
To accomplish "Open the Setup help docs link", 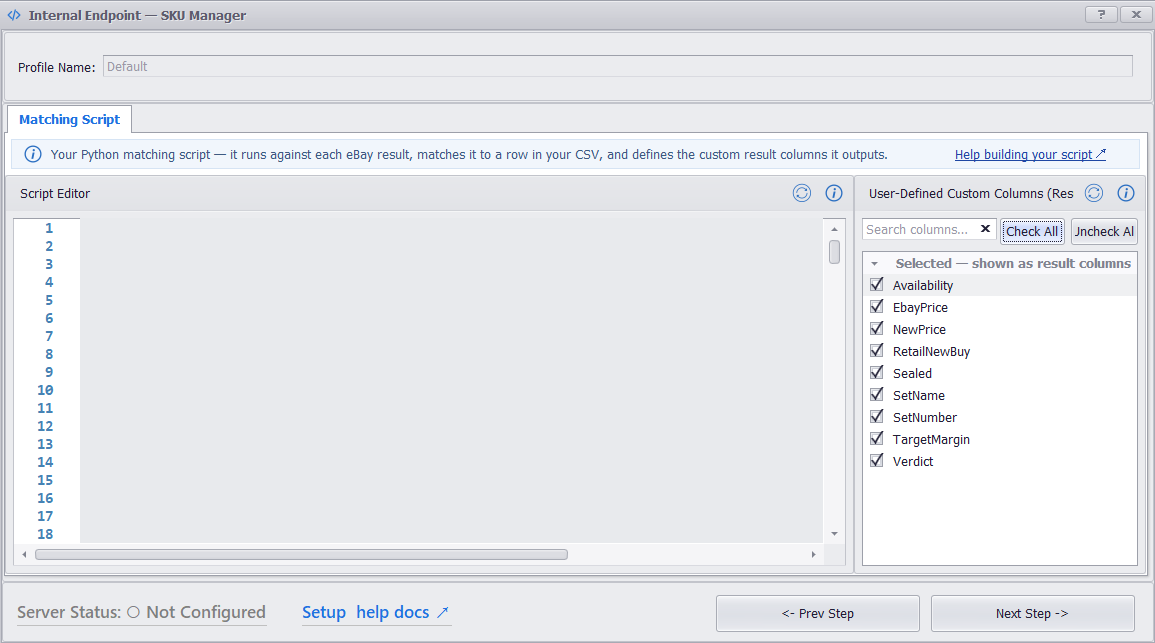I will [376, 612].
